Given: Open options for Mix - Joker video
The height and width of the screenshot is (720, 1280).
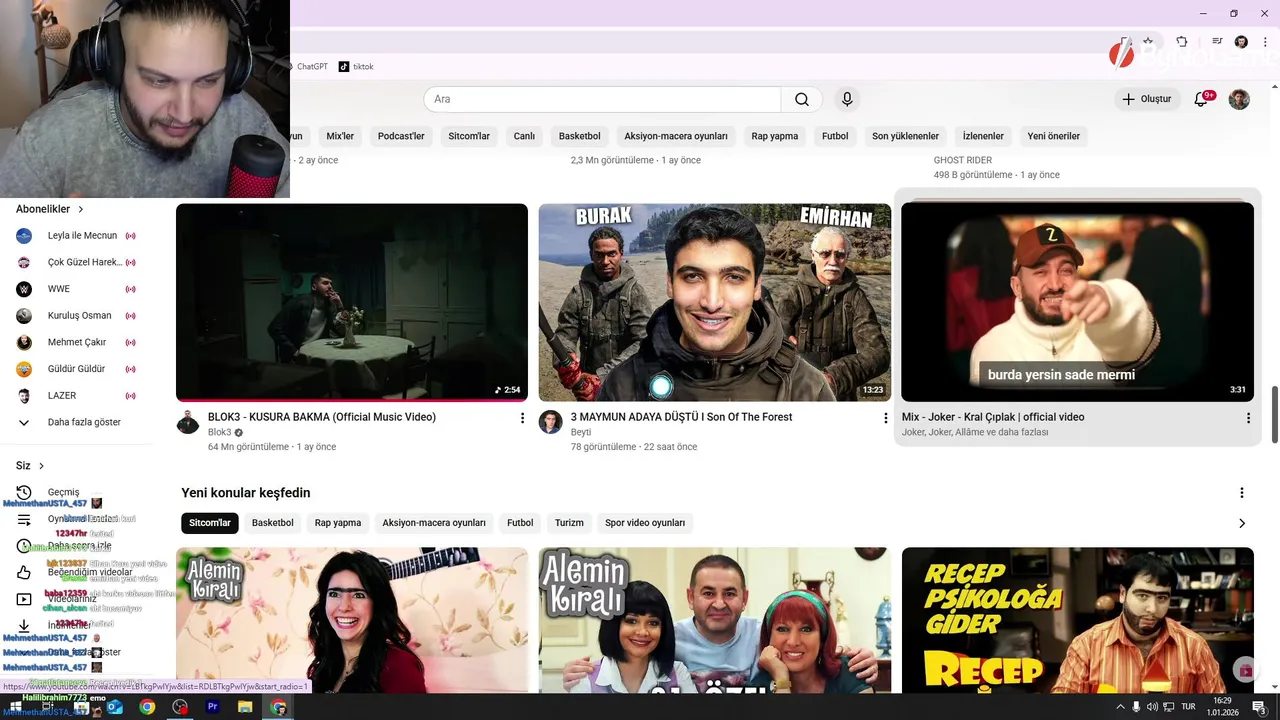Looking at the screenshot, I should (x=1248, y=418).
